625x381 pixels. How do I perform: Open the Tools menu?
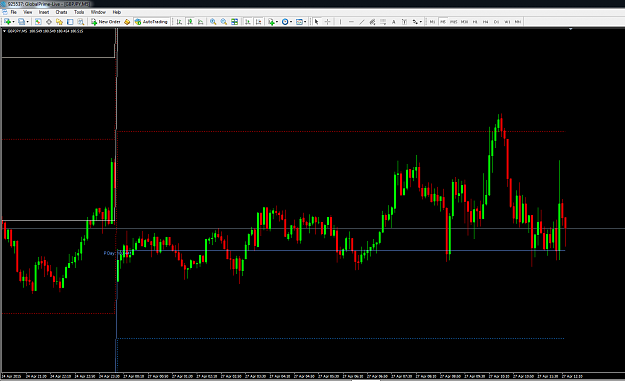click(x=79, y=12)
